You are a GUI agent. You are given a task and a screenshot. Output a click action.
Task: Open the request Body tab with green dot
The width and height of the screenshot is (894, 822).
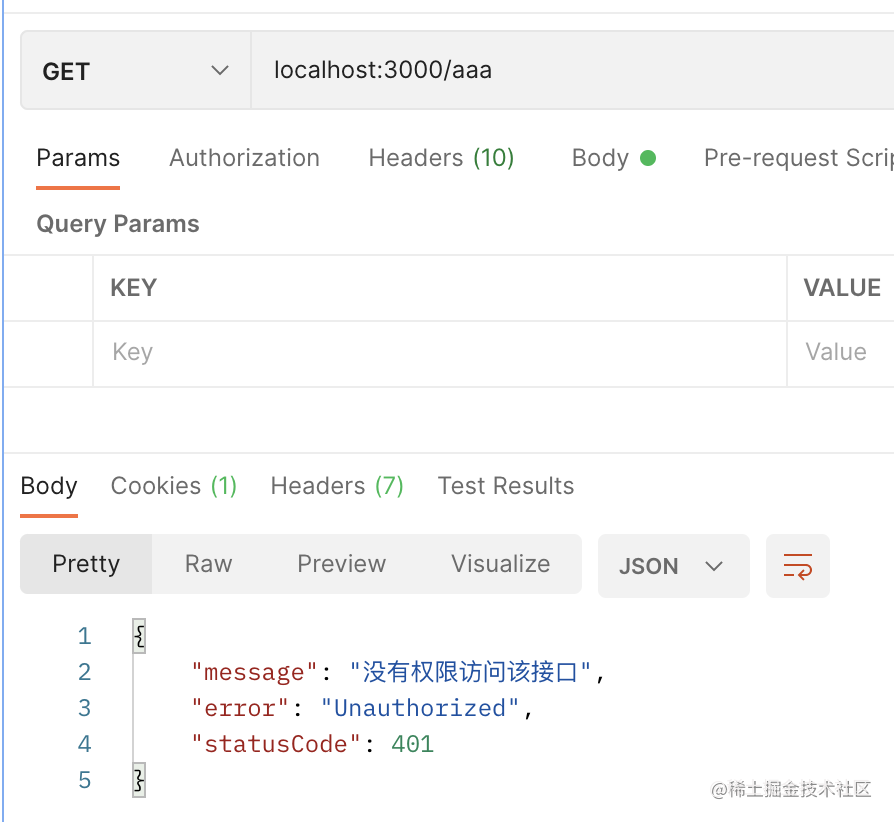[x=612, y=158]
